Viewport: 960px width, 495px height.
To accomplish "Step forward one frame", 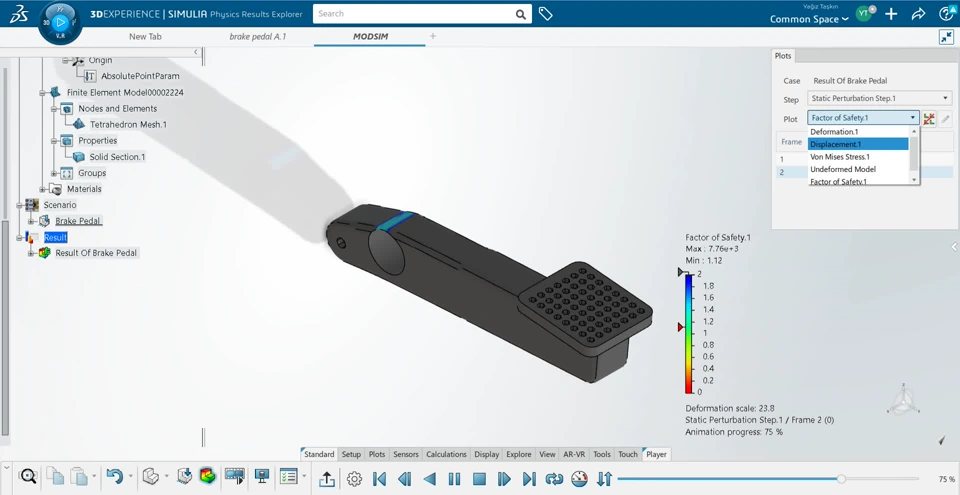I will tap(504, 478).
